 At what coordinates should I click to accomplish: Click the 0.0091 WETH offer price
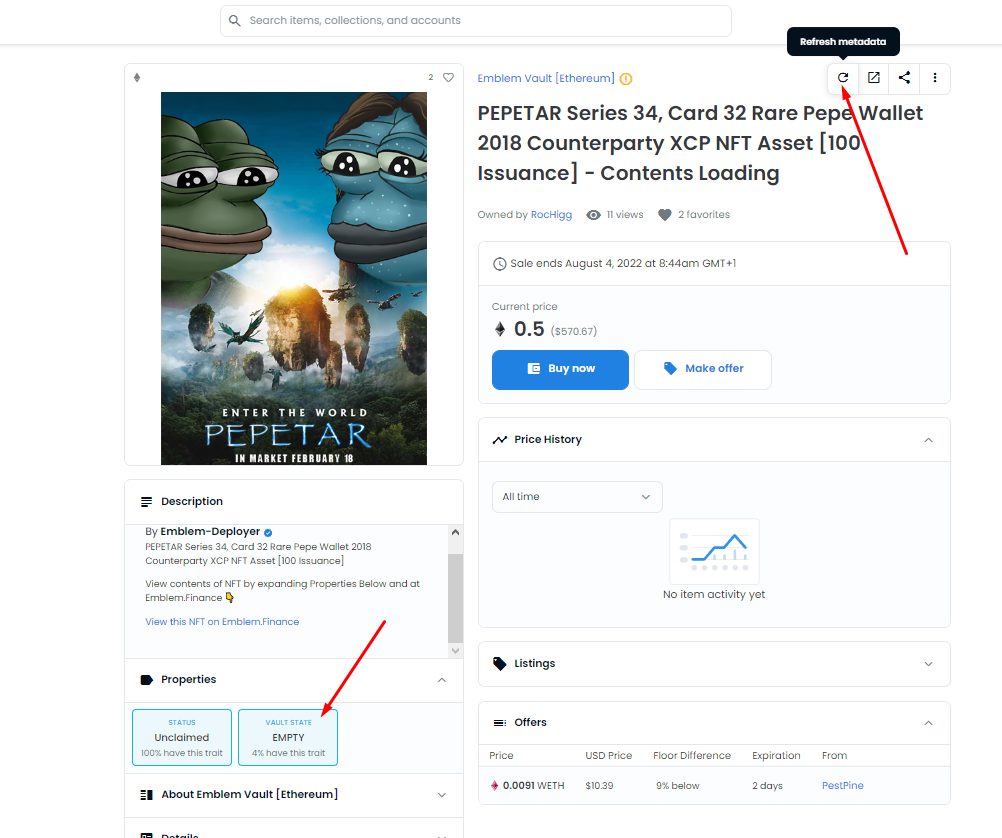pos(534,786)
